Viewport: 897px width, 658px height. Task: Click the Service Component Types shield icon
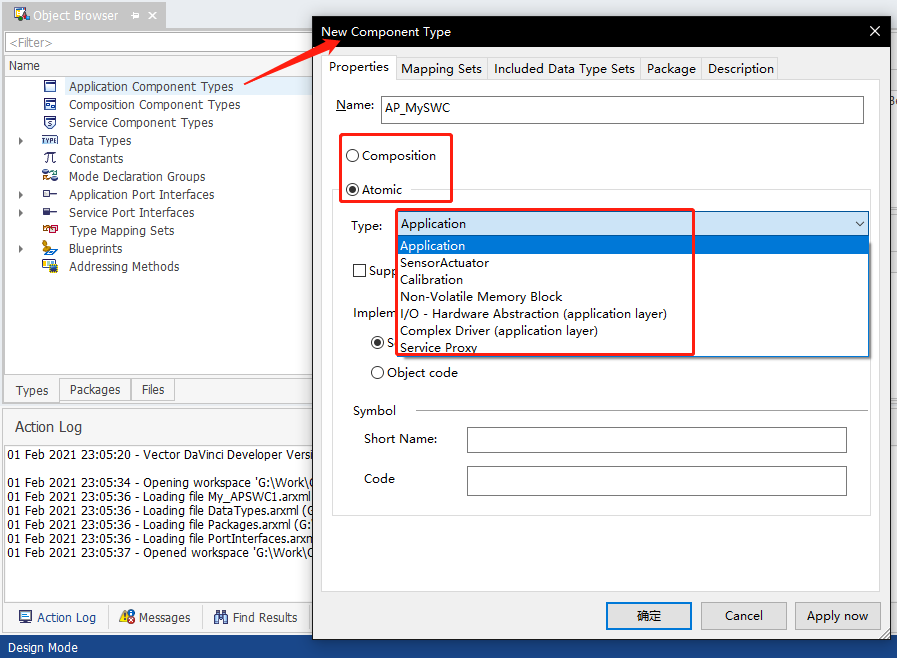(x=52, y=122)
